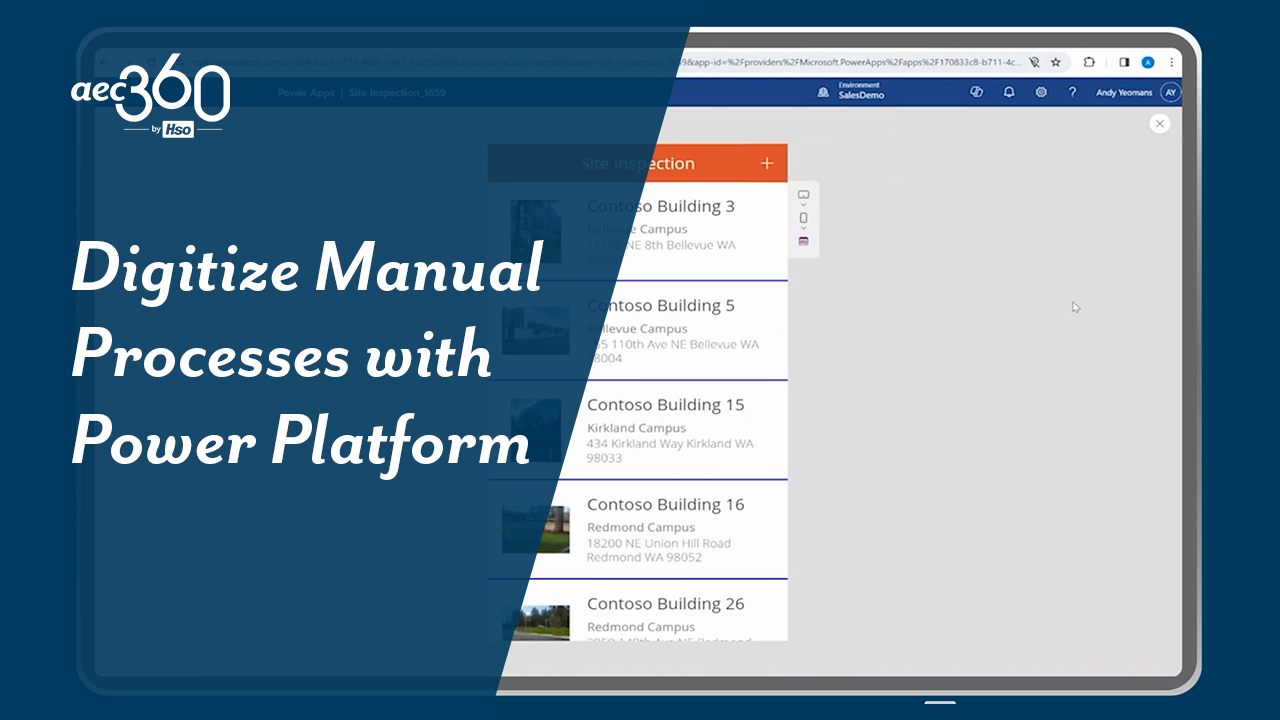1280x720 pixels.
Task: Select the Contoso Building 15 list item
Action: click(x=665, y=429)
